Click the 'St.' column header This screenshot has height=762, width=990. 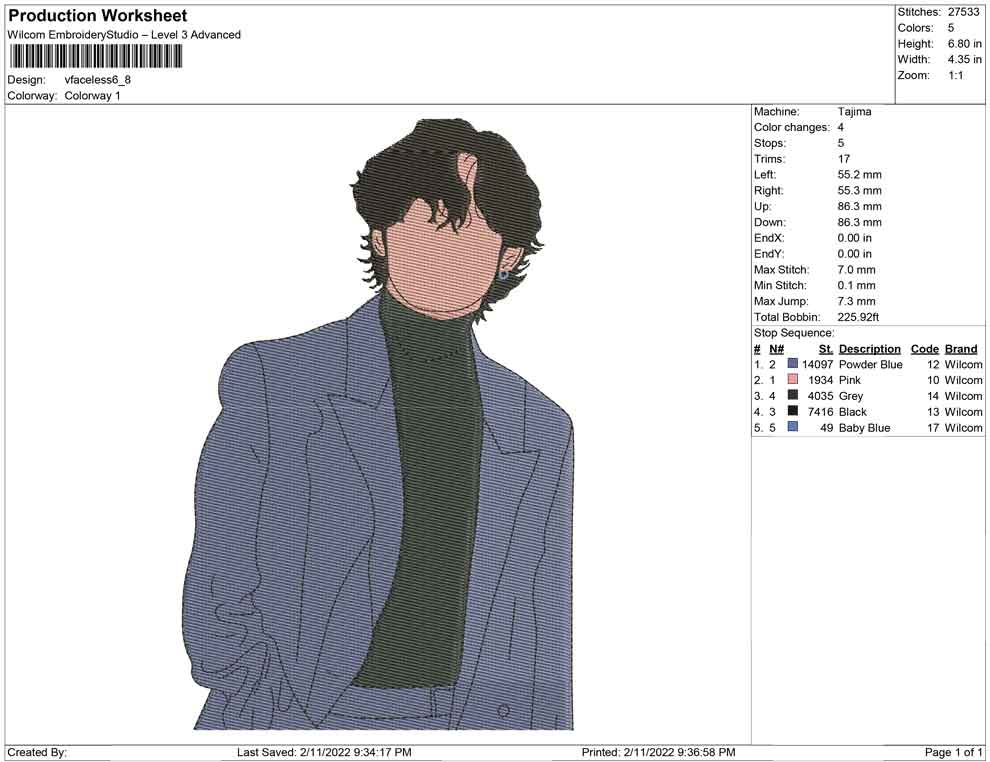[x=826, y=349]
